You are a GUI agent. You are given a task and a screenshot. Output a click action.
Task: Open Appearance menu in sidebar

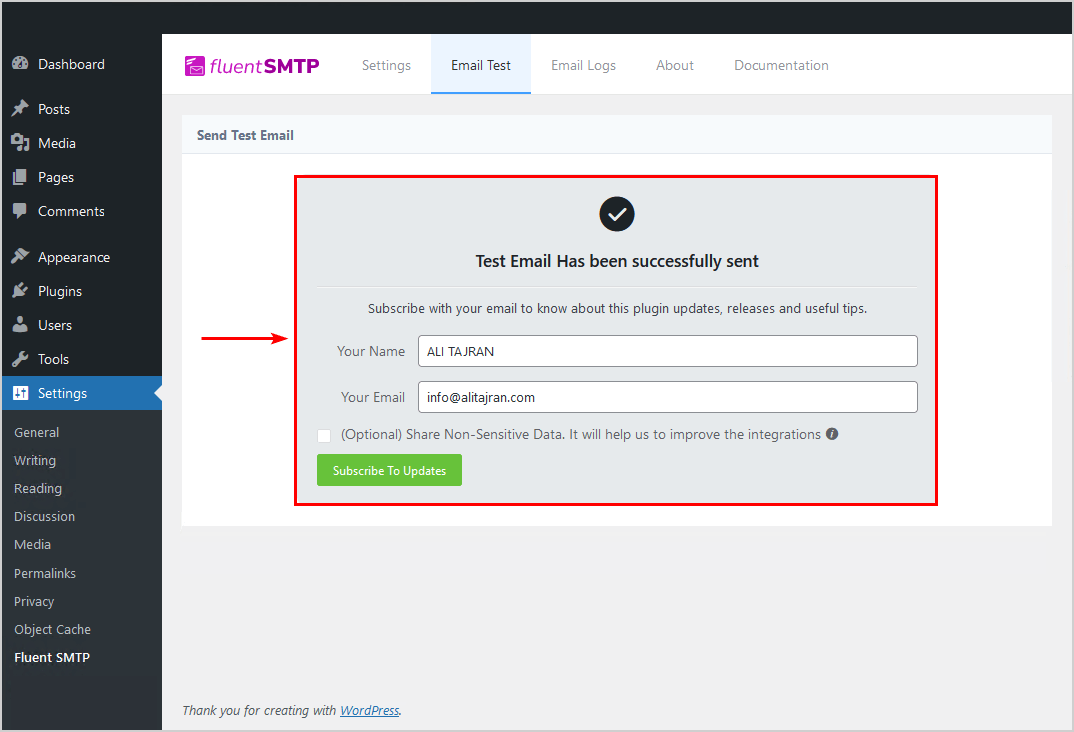tap(74, 257)
